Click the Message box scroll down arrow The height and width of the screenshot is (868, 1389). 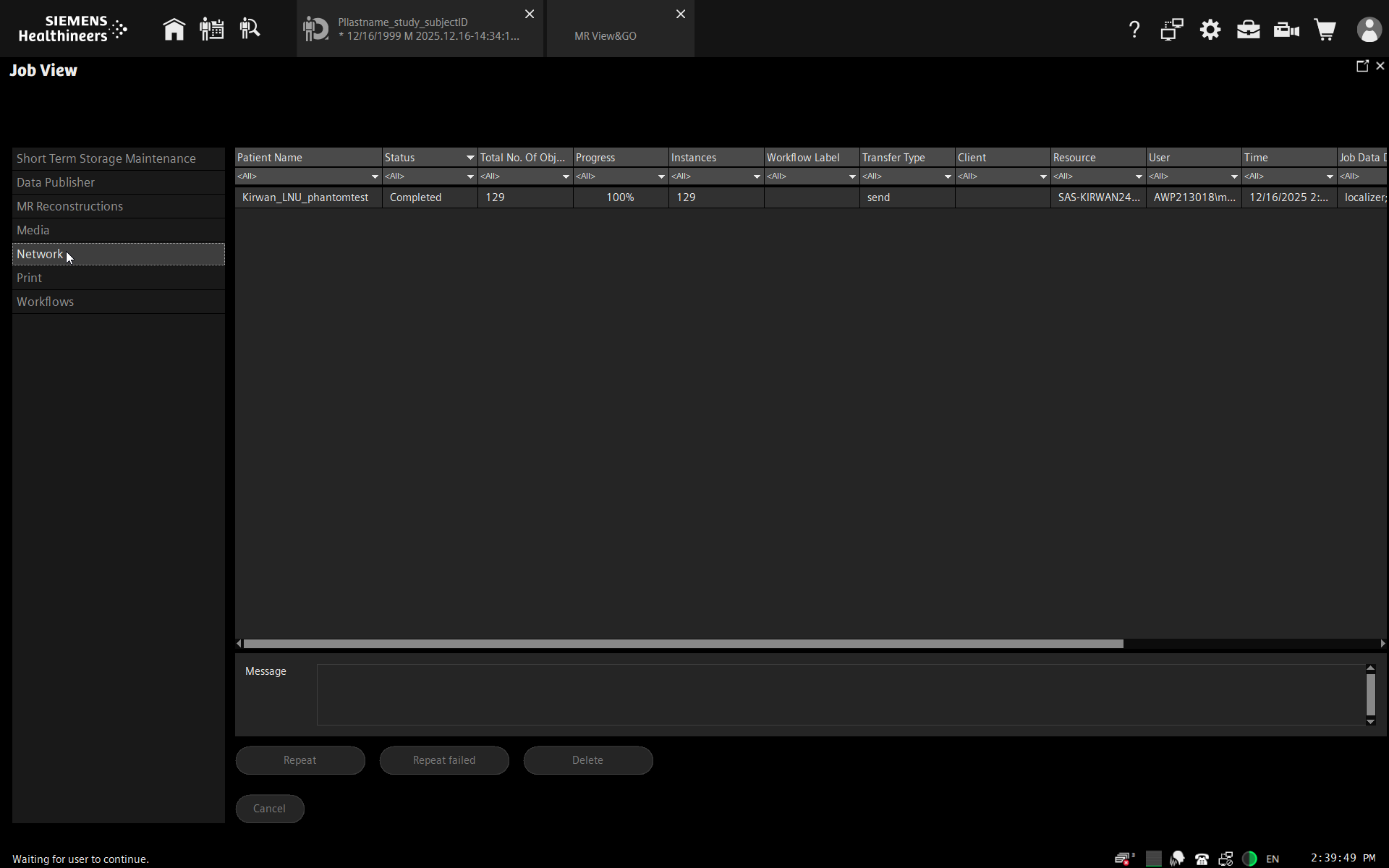tap(1370, 722)
